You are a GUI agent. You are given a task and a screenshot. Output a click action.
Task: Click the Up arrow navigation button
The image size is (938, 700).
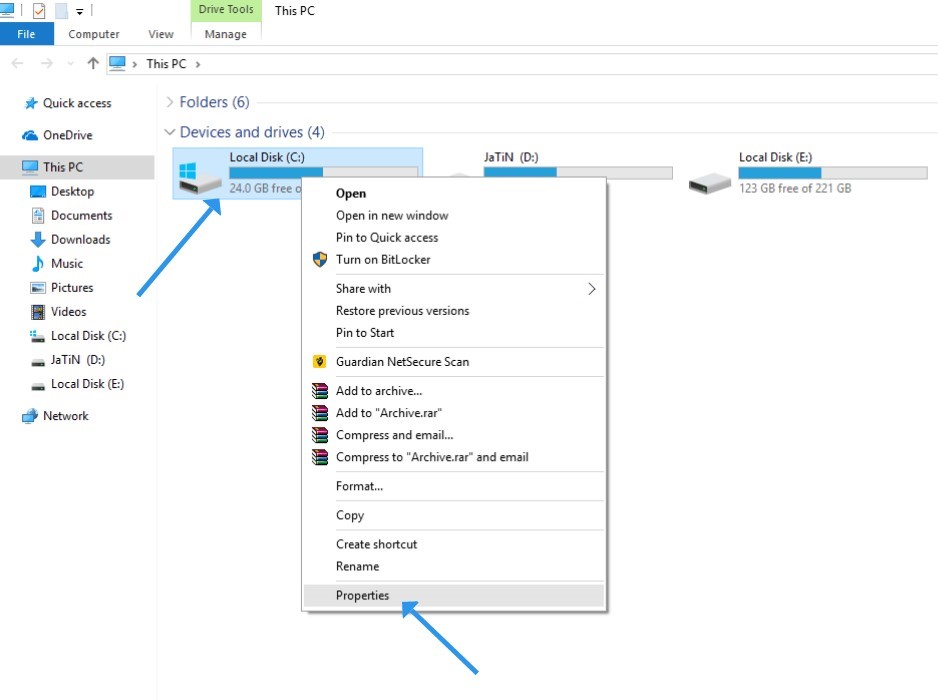point(93,64)
